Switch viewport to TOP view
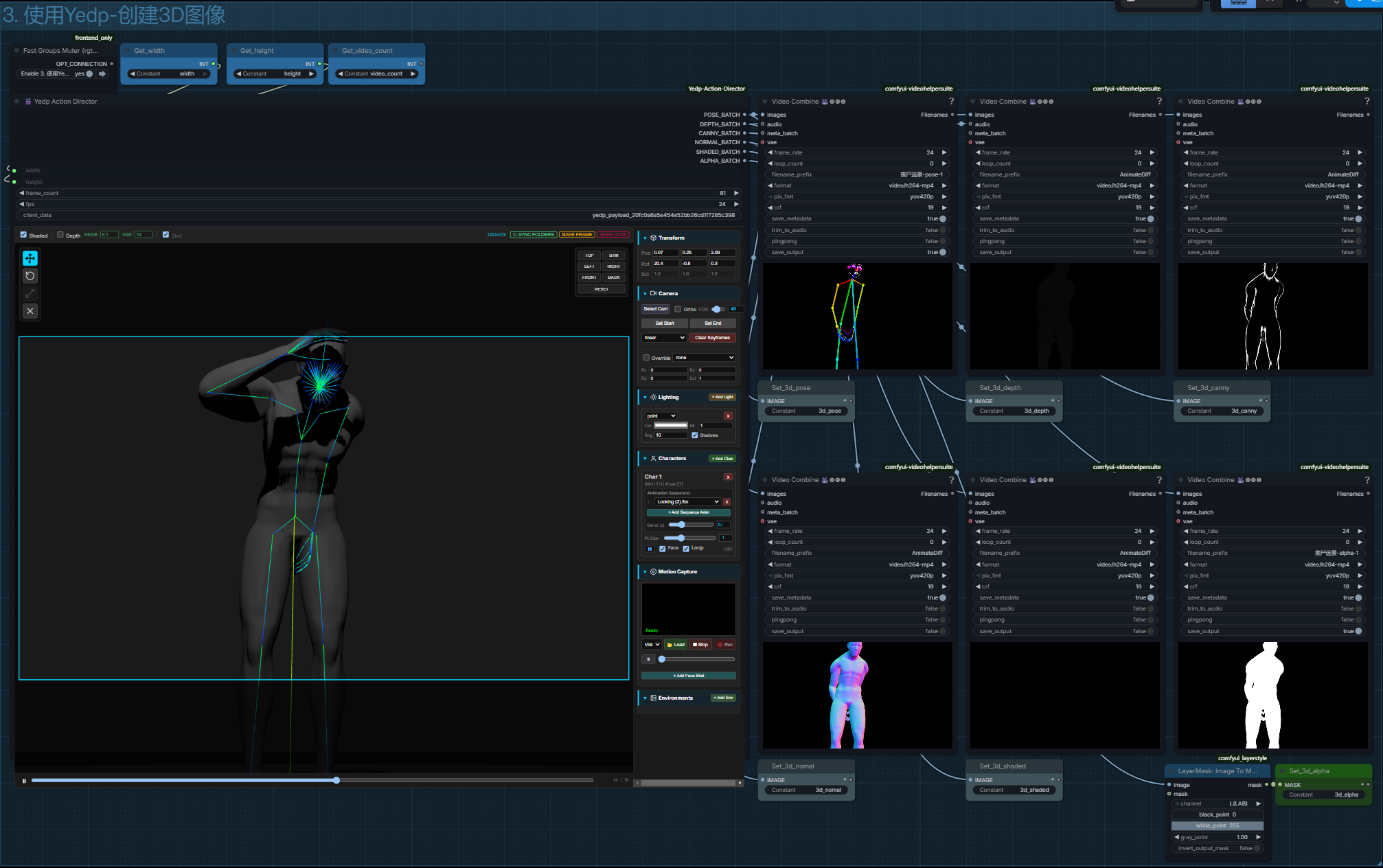 click(588, 255)
